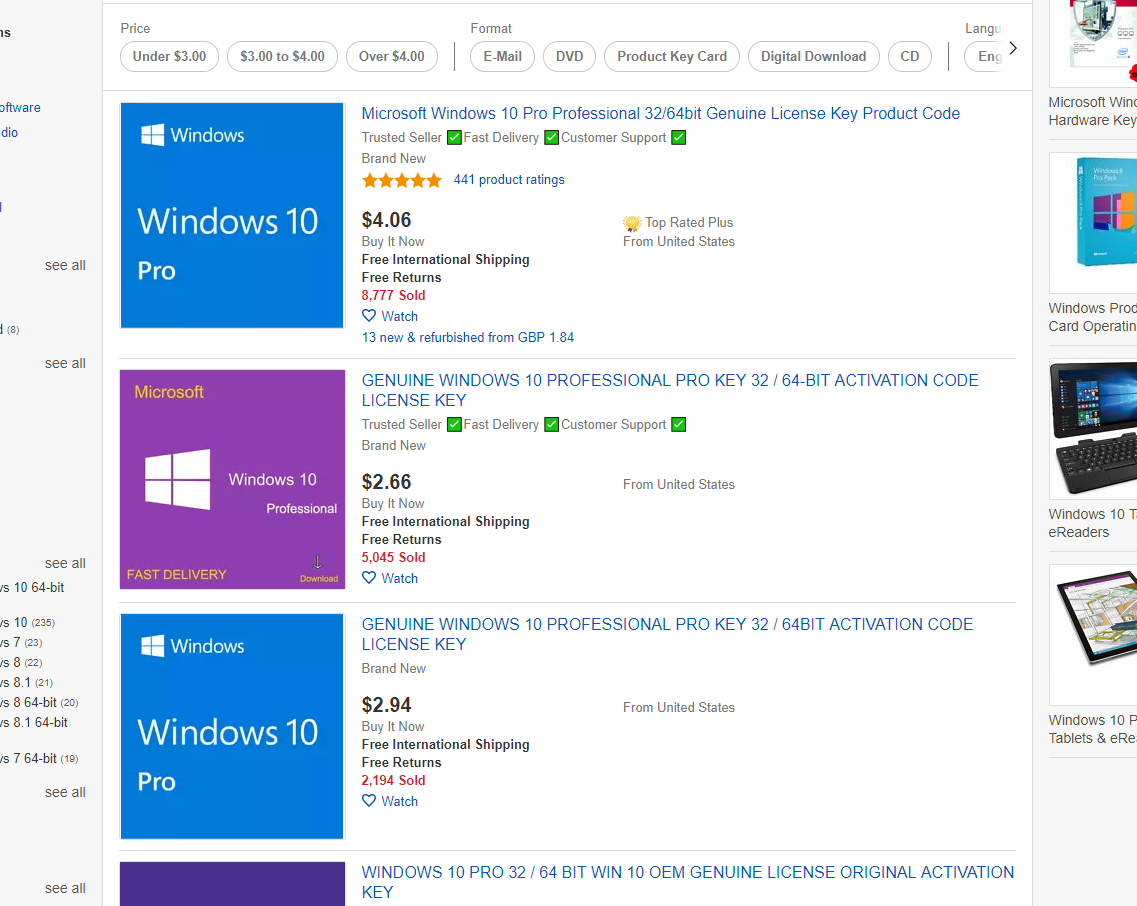Screen dimensions: 1137x906
Task: Click heart Watch icon on $2.94 listing
Action: 369,801
